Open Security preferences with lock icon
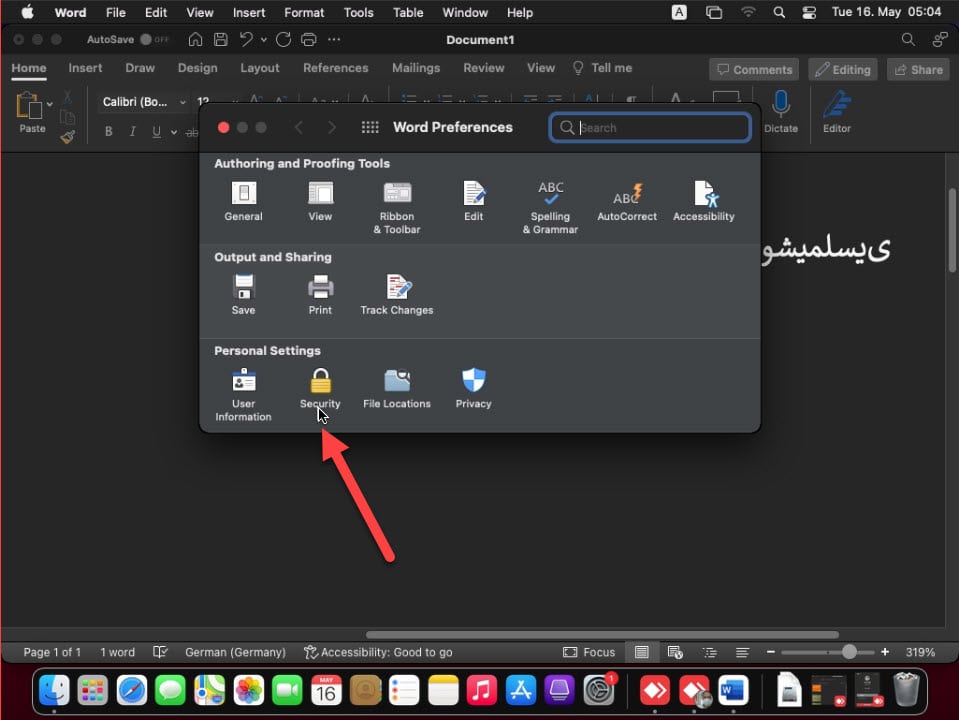 pos(320,388)
